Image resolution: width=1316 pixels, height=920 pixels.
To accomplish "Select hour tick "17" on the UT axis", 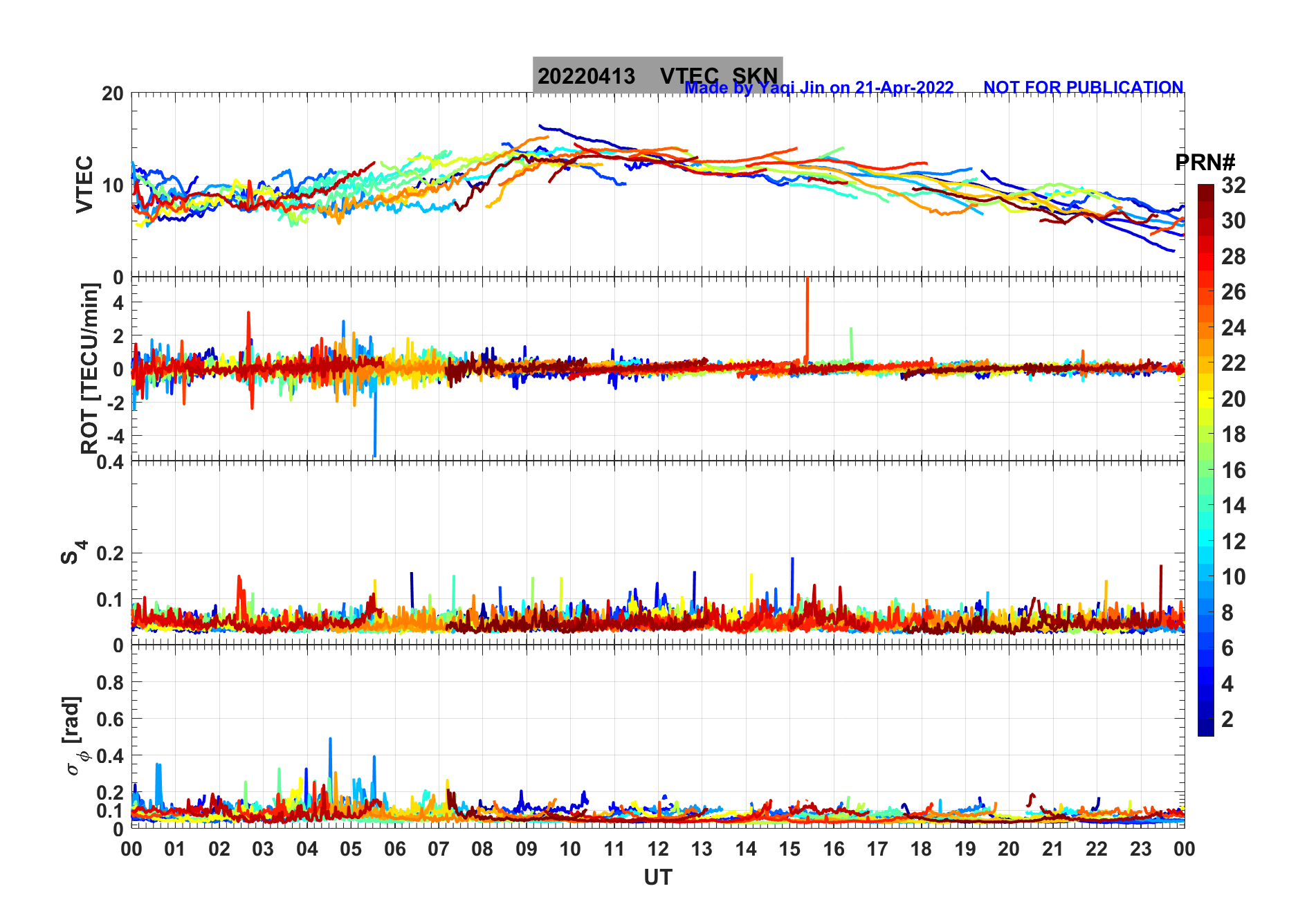I will point(877,849).
